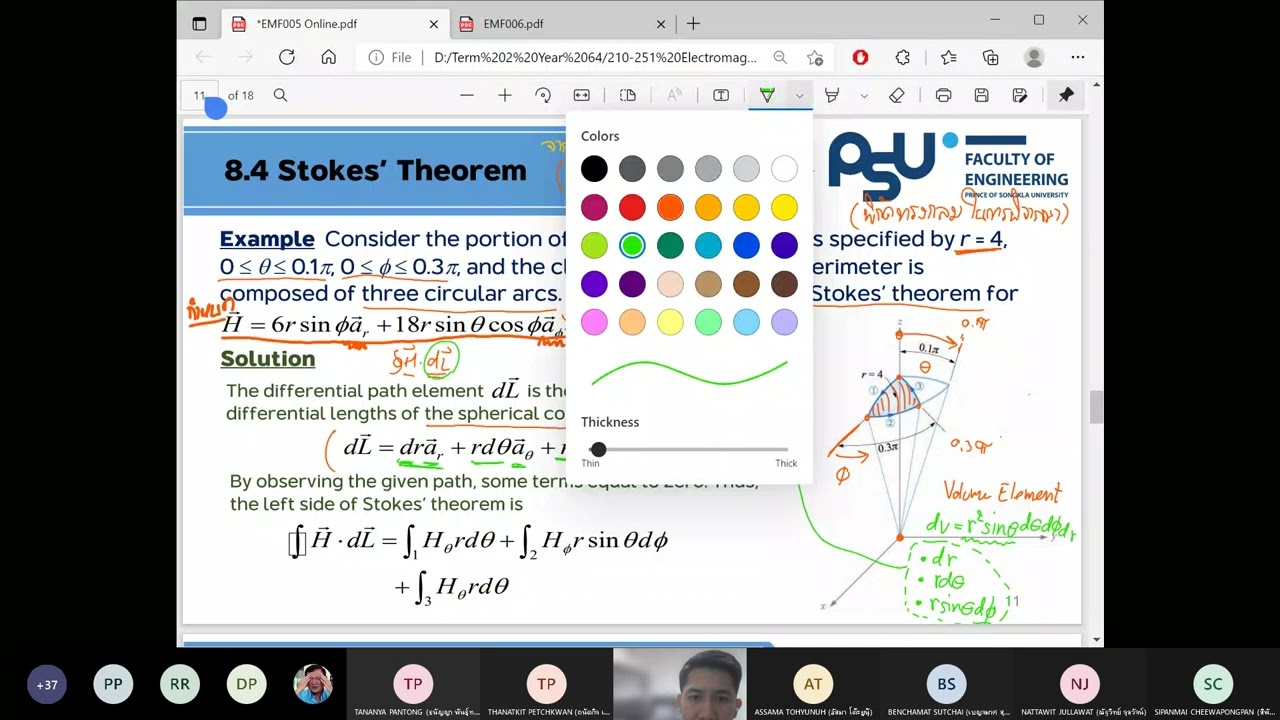The width and height of the screenshot is (1280, 720).
Task: Switch to the EMF005 Online.pdf tab
Action: pos(334,24)
